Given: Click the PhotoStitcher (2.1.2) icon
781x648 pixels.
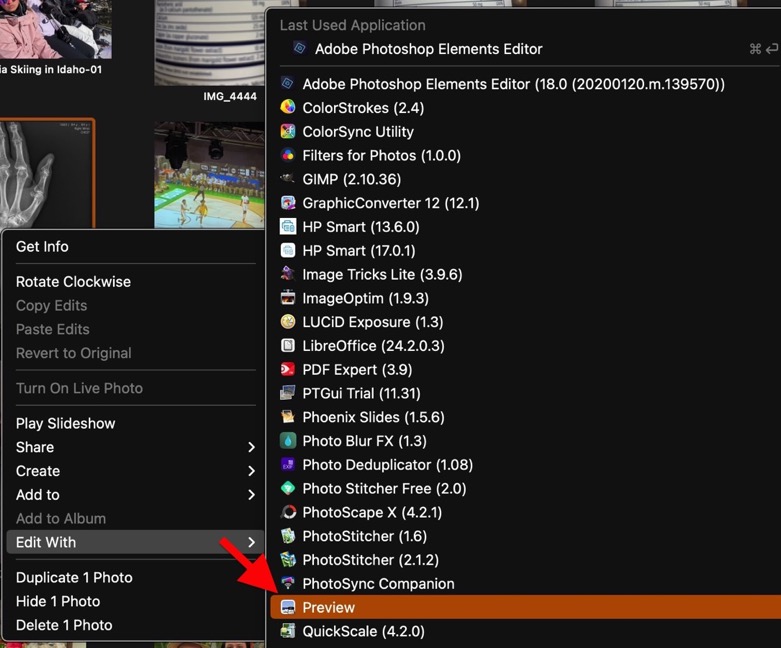Looking at the screenshot, I should tap(288, 559).
